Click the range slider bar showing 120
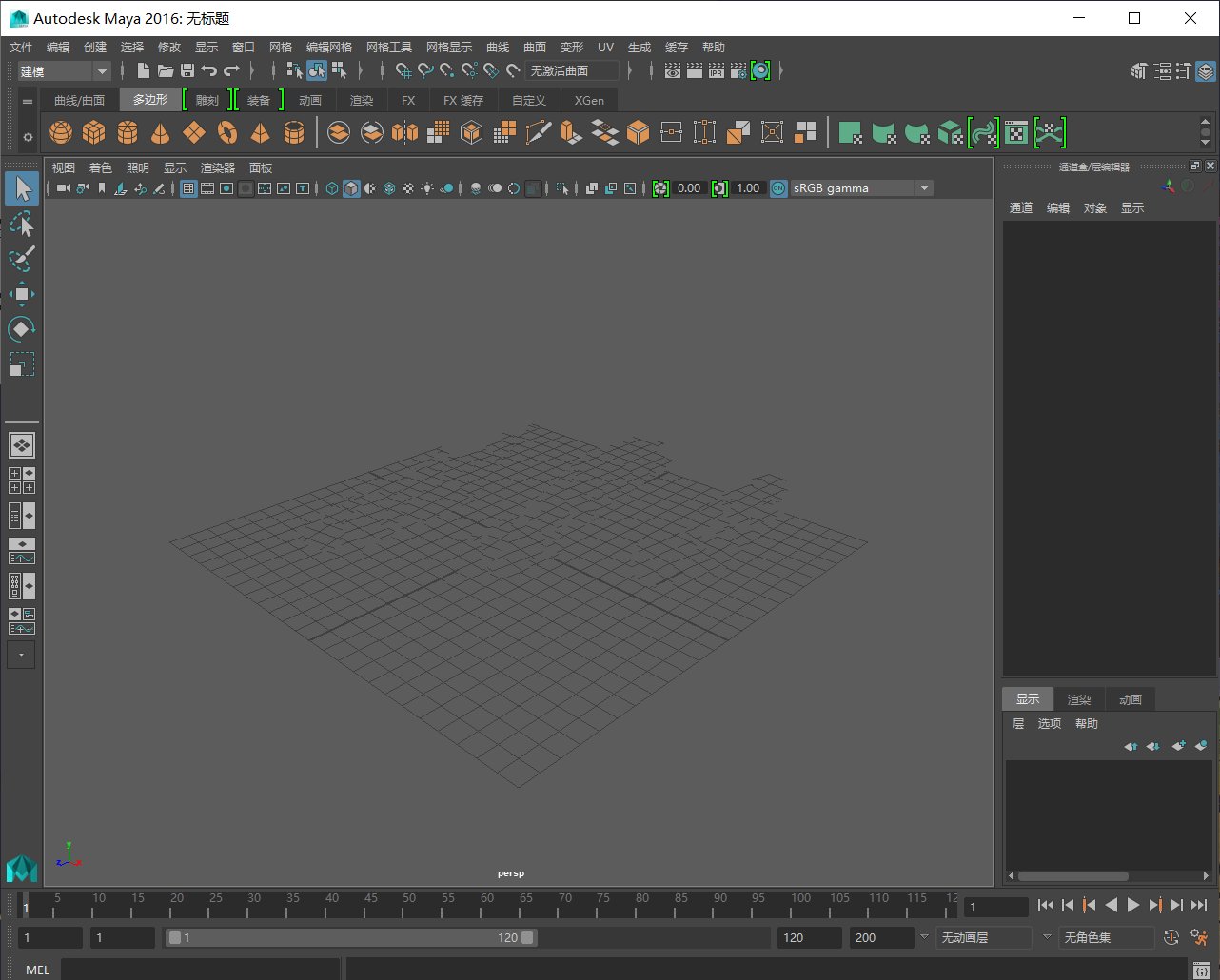 click(349, 937)
